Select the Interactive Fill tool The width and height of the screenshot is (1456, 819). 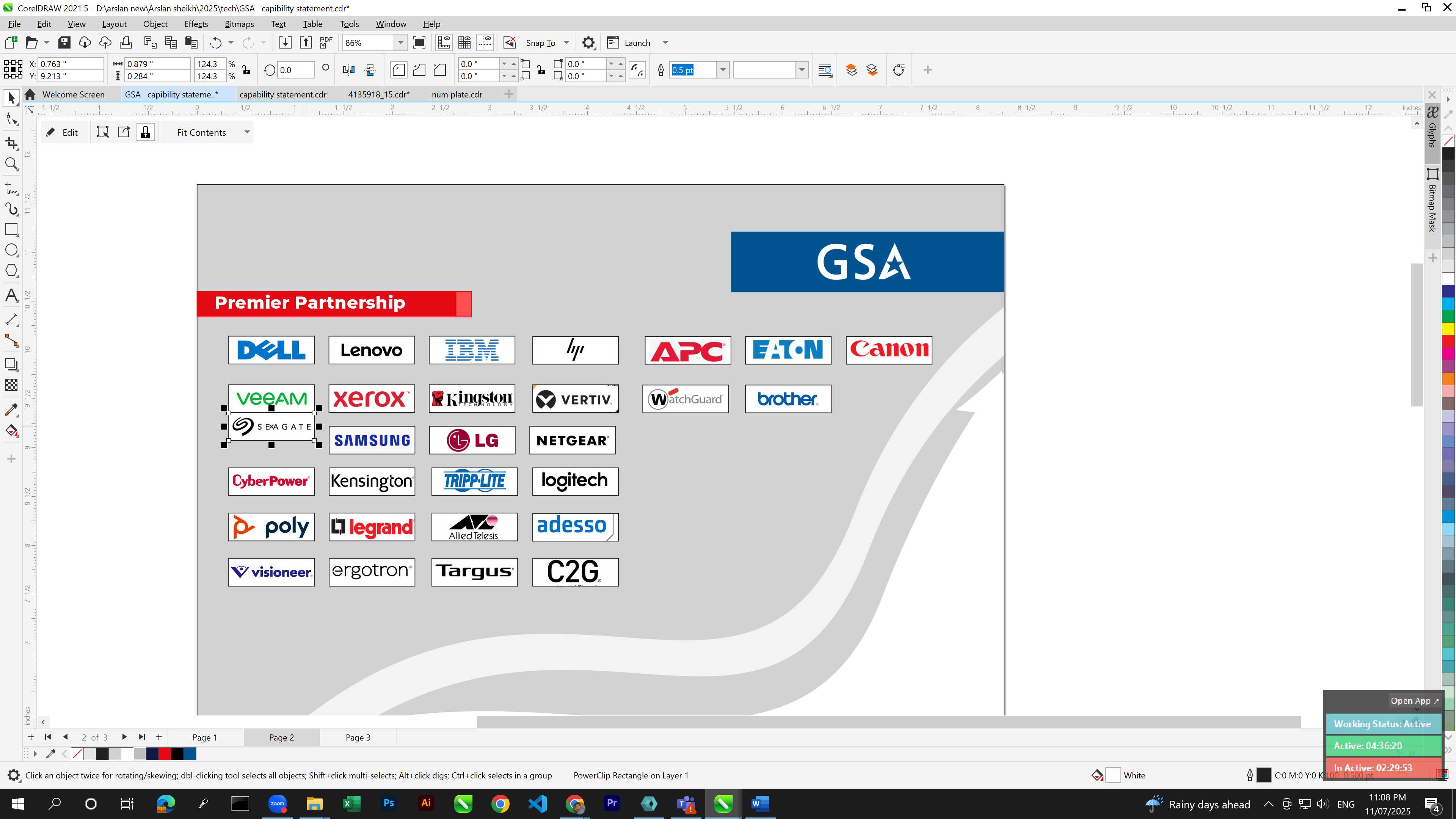pyautogui.click(x=11, y=431)
